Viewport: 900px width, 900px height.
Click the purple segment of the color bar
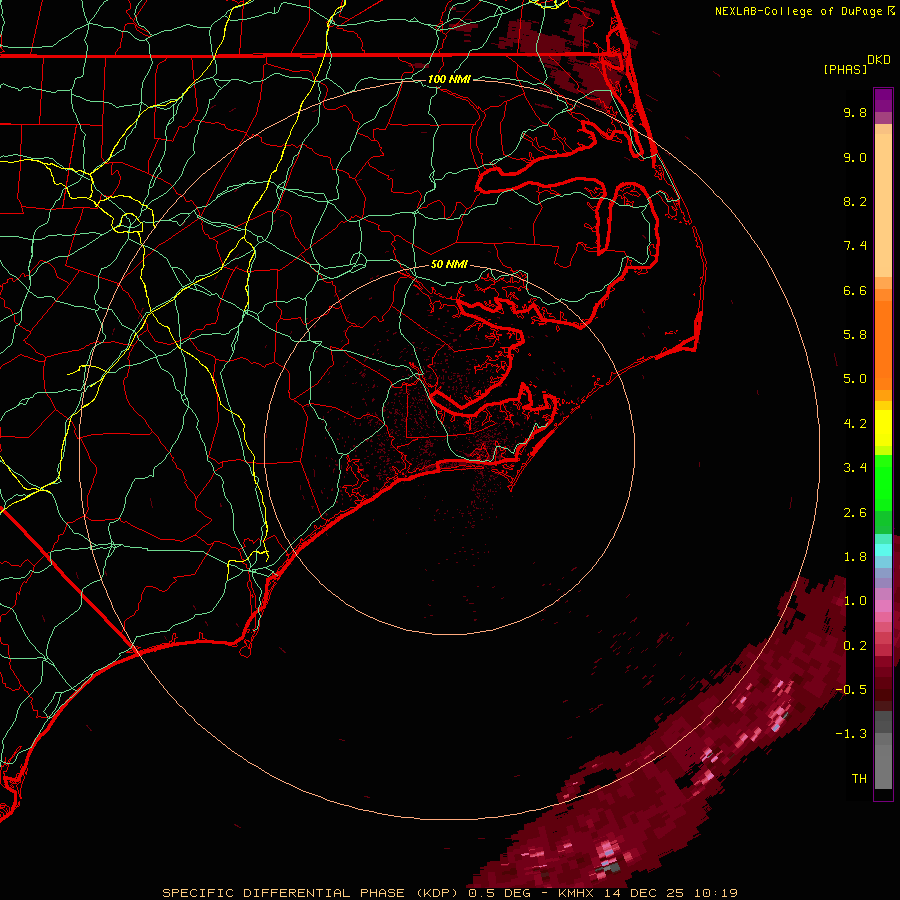(x=883, y=100)
